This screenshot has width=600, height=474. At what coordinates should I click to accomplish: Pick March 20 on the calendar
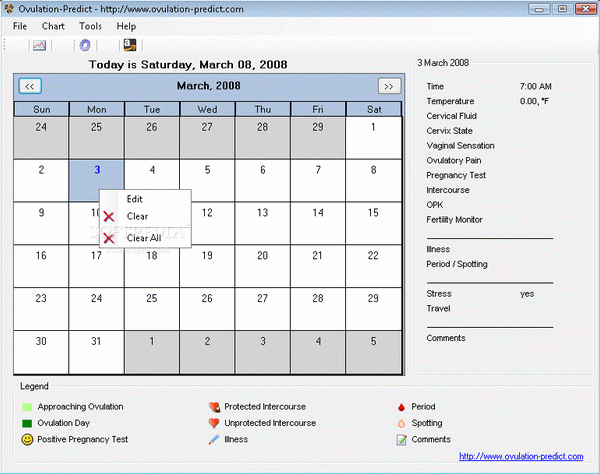tap(262, 266)
